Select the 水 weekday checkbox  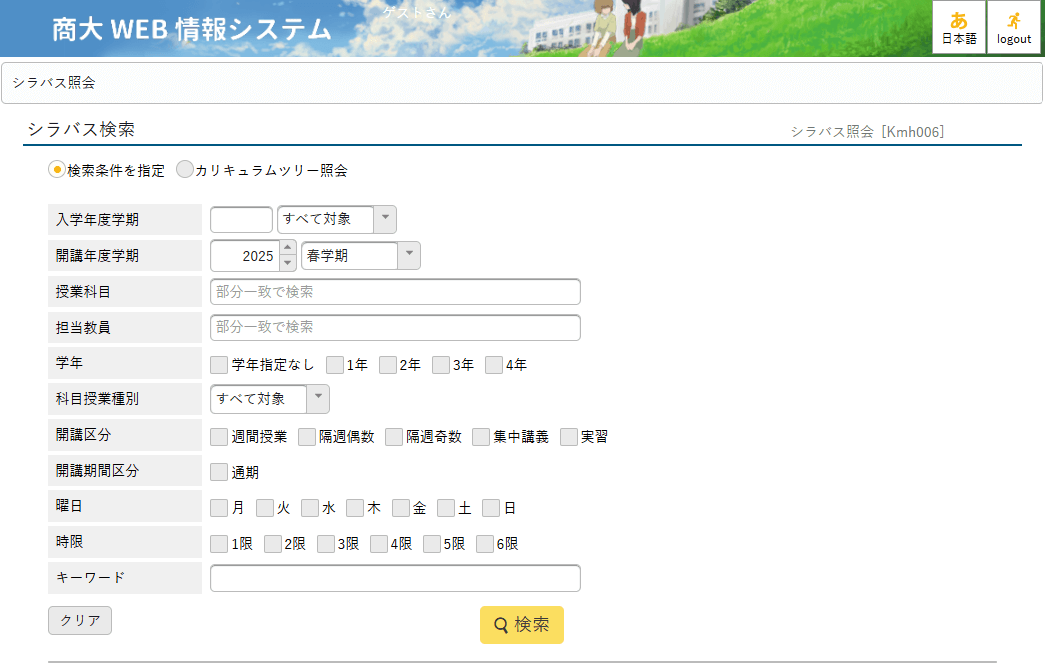point(310,508)
